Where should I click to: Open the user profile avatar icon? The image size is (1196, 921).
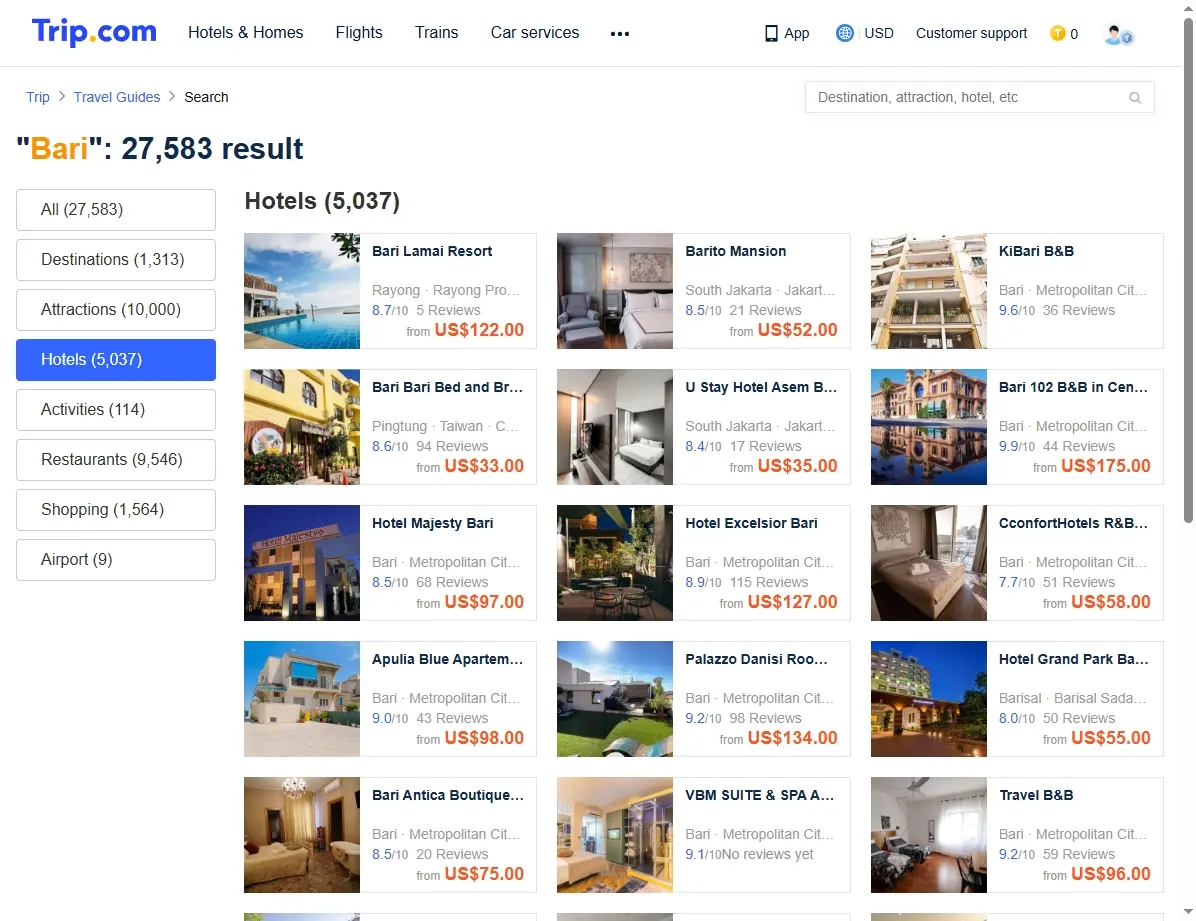point(1118,34)
